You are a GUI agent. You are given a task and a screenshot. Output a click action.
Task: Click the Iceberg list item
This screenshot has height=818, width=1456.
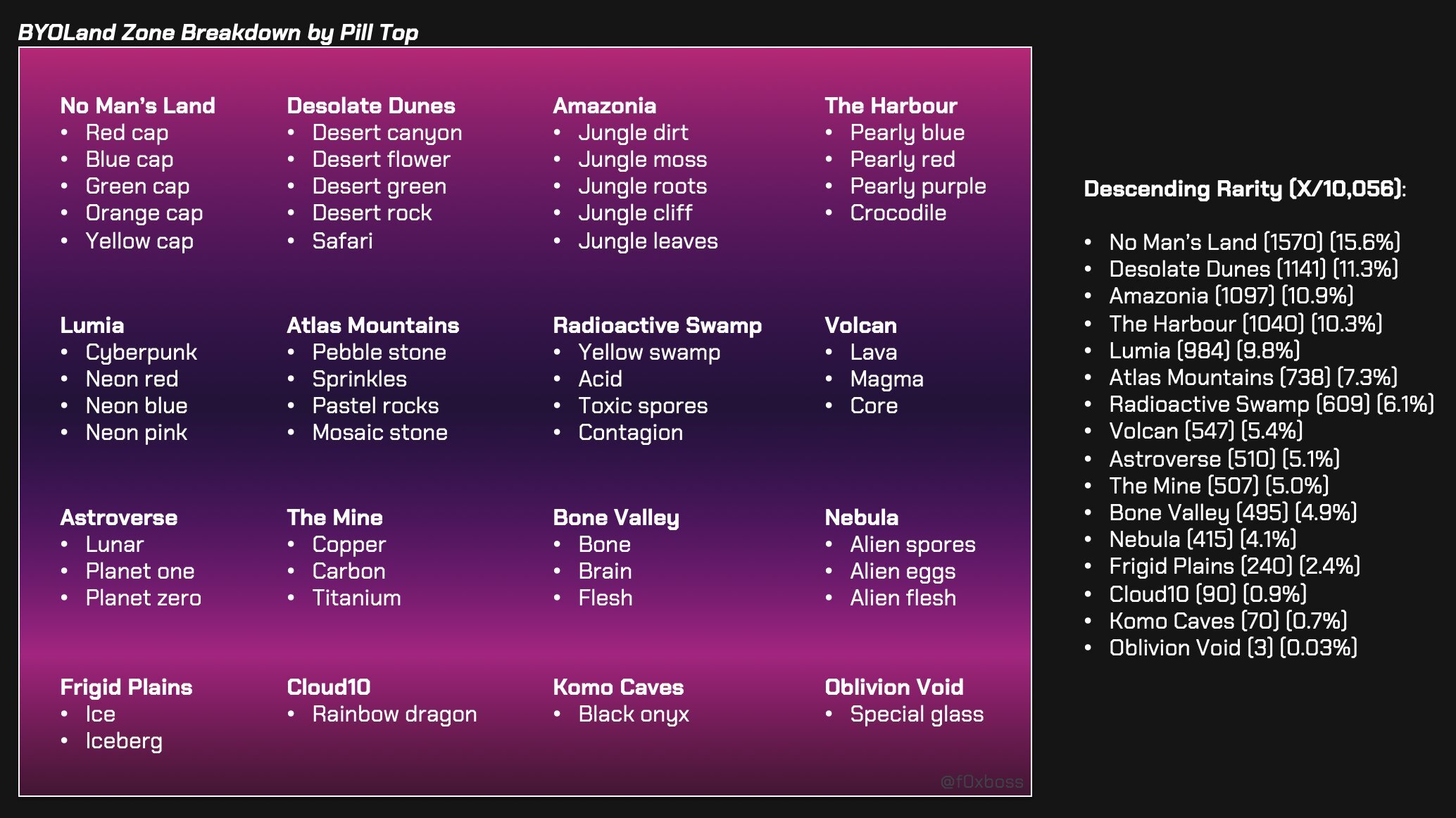(x=124, y=741)
